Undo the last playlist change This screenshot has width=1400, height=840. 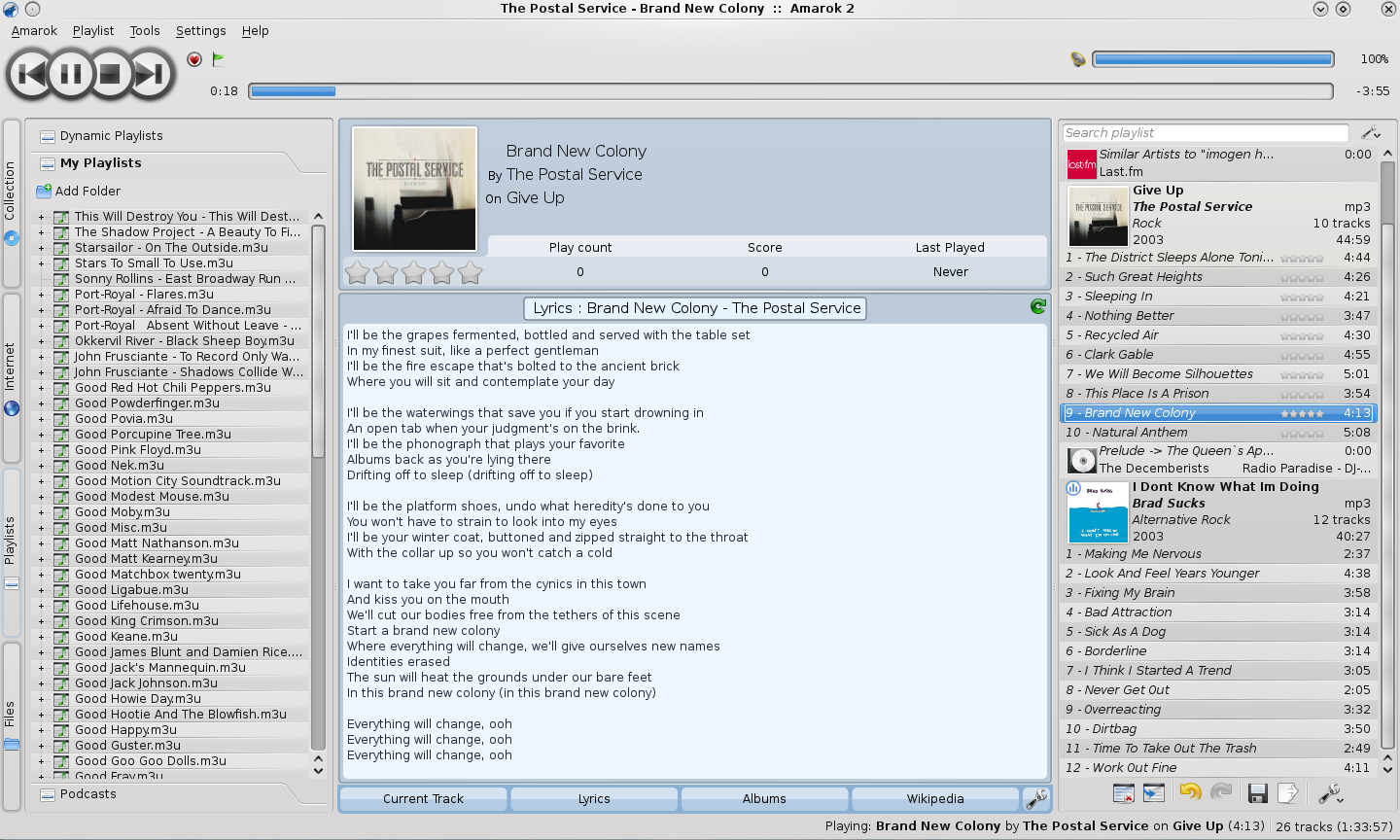pyautogui.click(x=1189, y=793)
